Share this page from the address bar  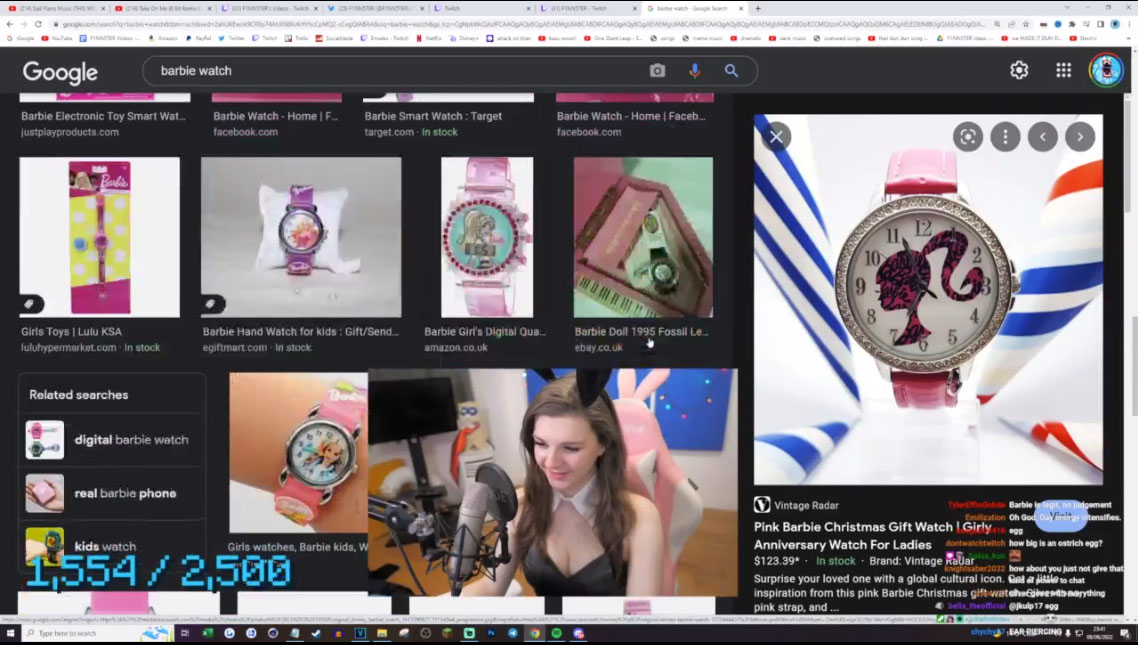pos(1011,24)
